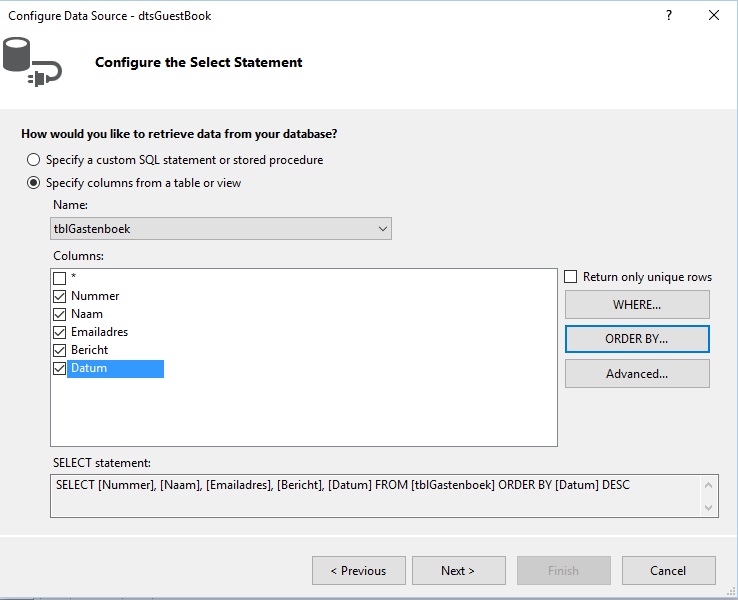This screenshot has height=600, width=738.
Task: Open the Advanced SQL options
Action: [637, 374]
